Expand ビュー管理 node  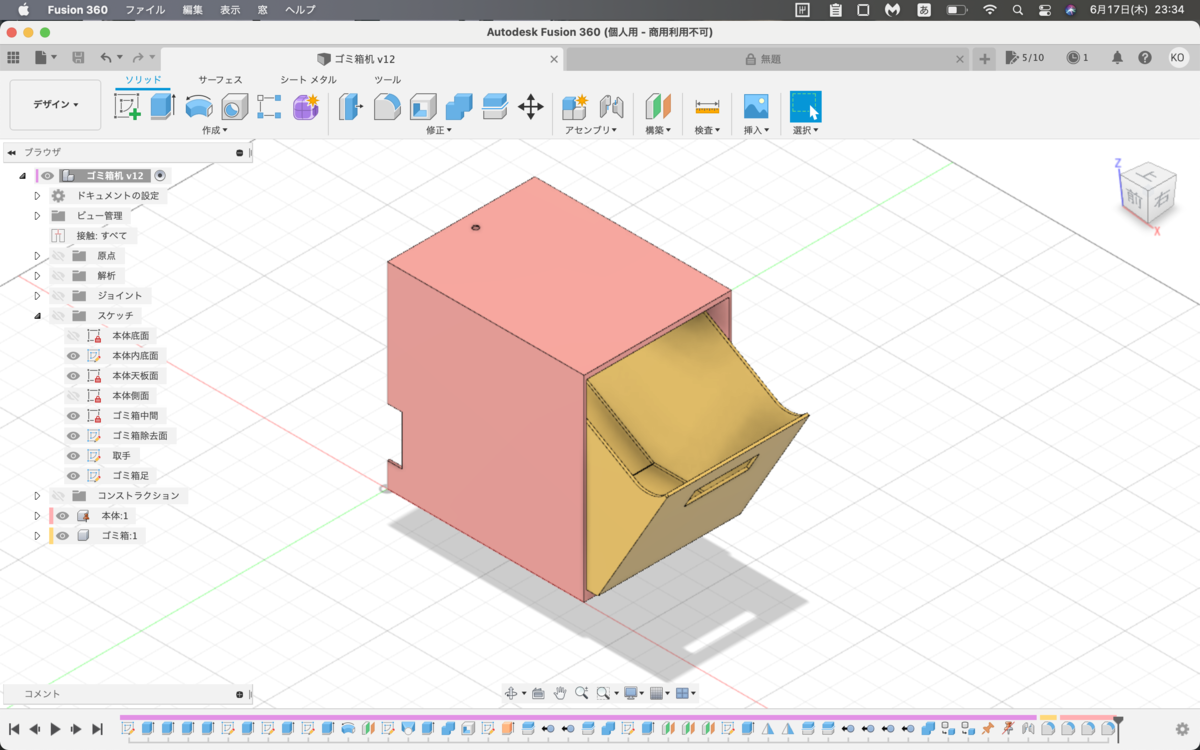tap(37, 216)
